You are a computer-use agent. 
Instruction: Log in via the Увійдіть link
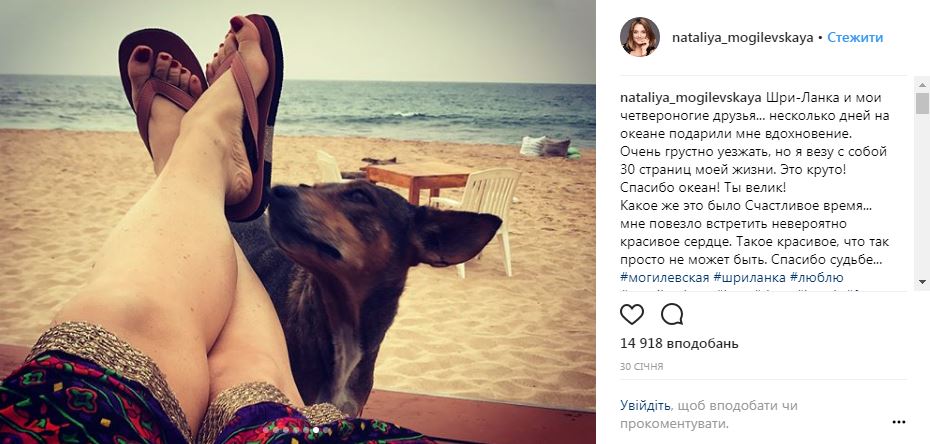point(645,405)
